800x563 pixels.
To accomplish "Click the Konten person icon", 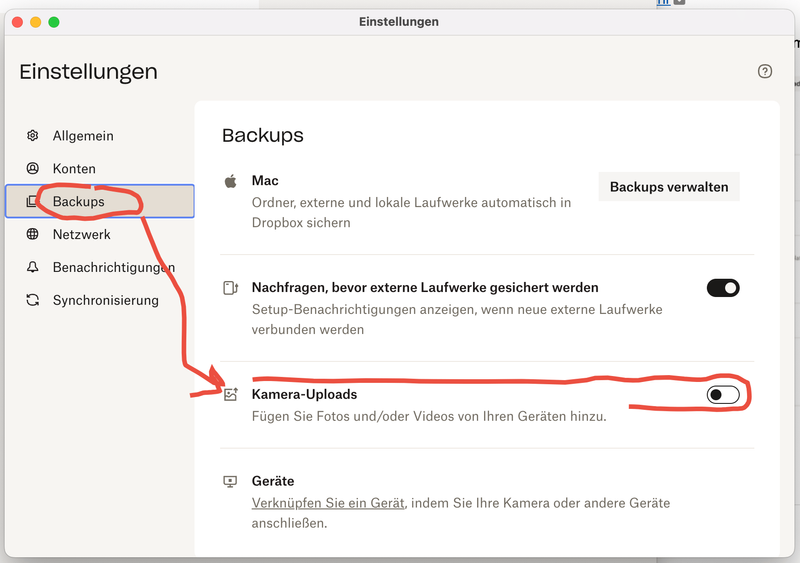I will click(x=33, y=169).
